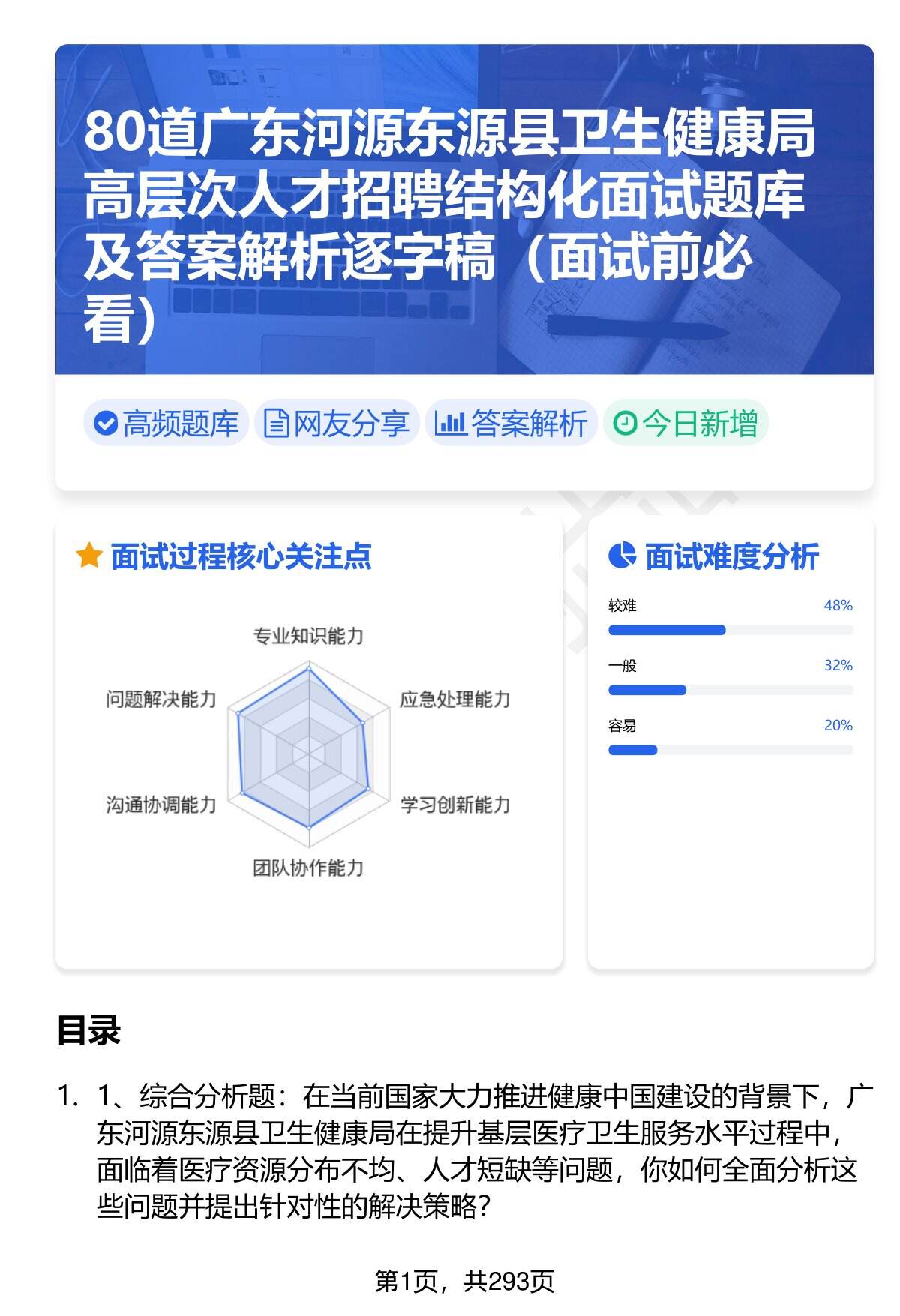Click the document icon beside 网友分享
The width and height of the screenshot is (900, 1316).
coord(276,424)
